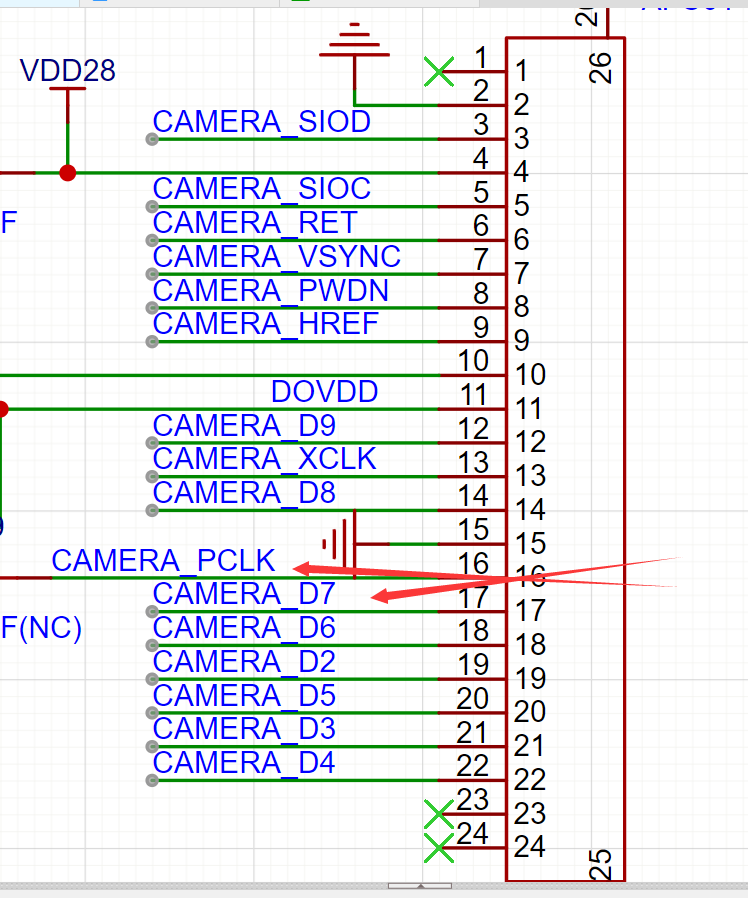The image size is (748, 898).
Task: Select the CAMERA_SIOC net label
Action: [261, 189]
